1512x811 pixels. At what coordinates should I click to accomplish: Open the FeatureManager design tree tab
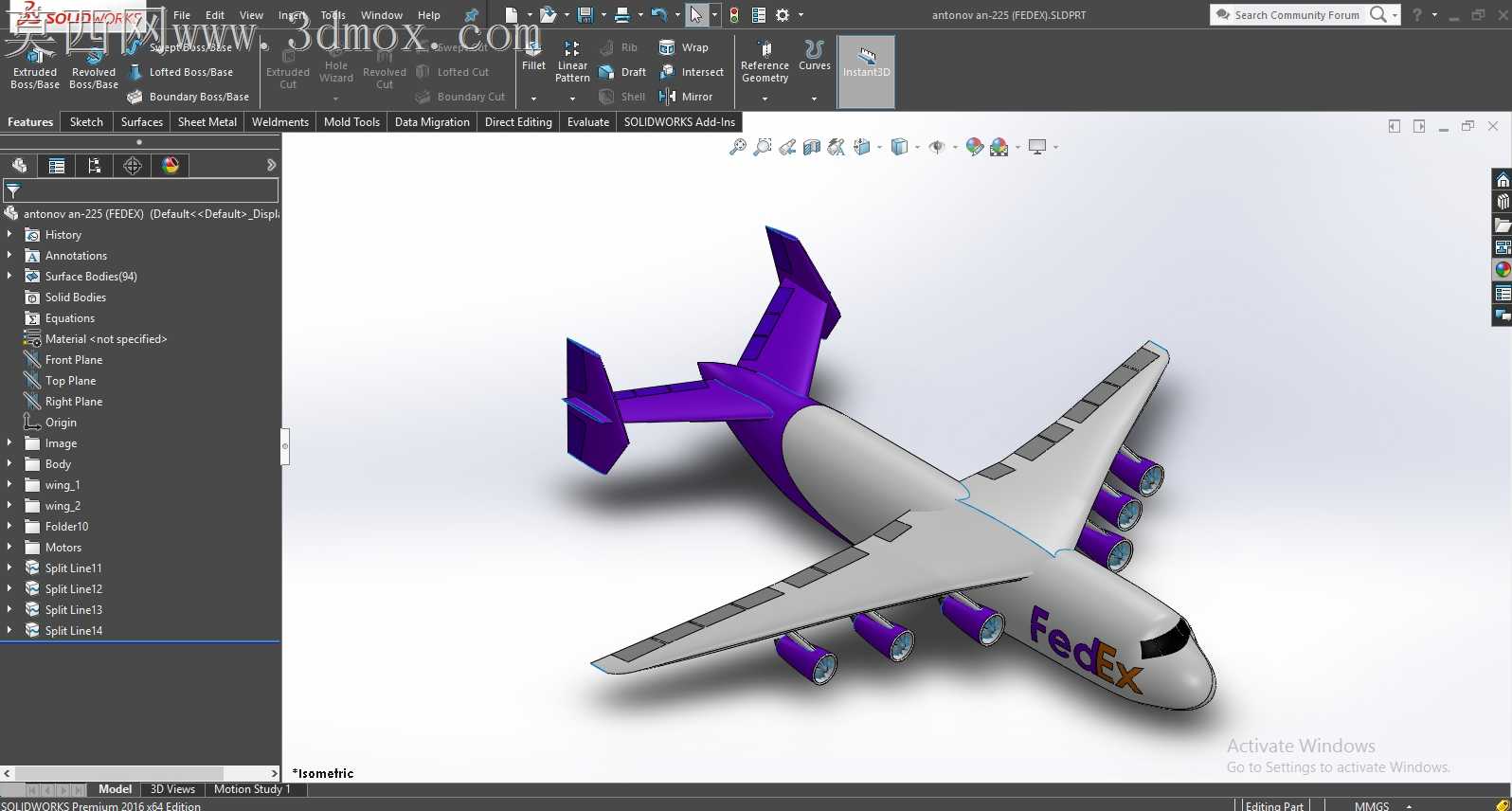19,166
